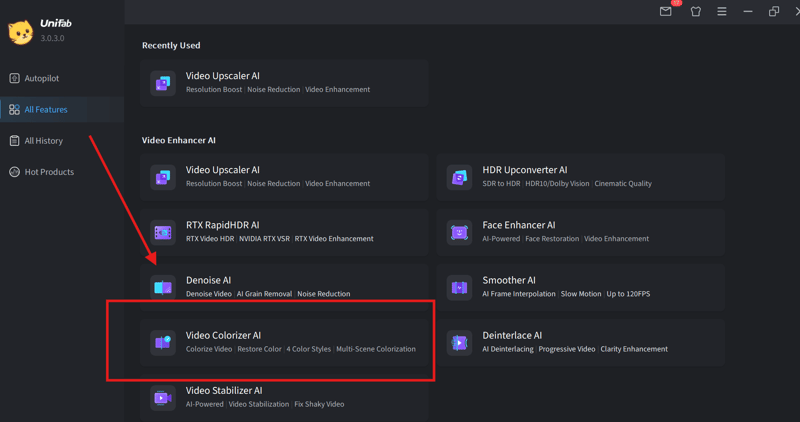Click the Face Enhancer AI icon
The height and width of the screenshot is (422, 800).
point(459,232)
